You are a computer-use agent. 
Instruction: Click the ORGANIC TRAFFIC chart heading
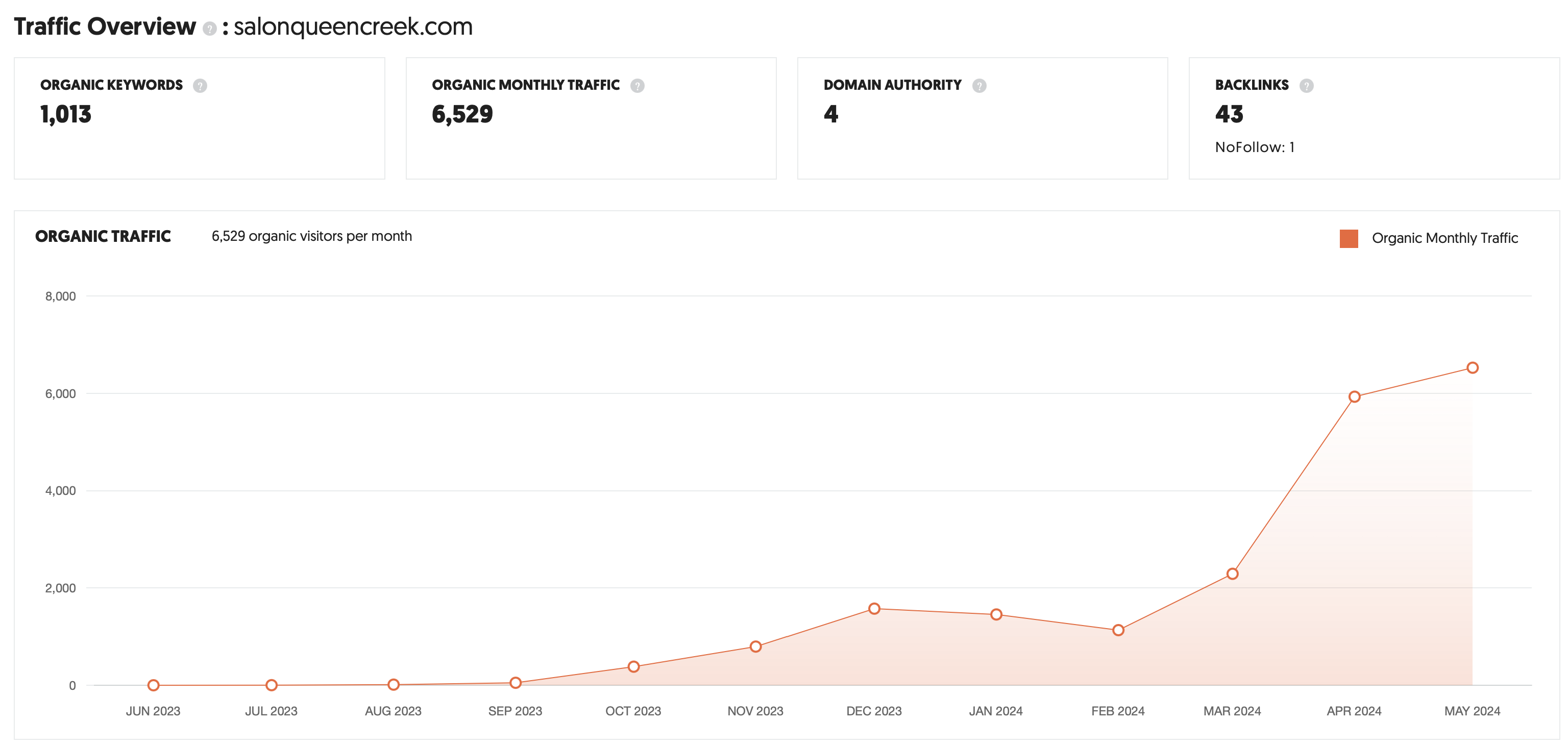coord(103,236)
